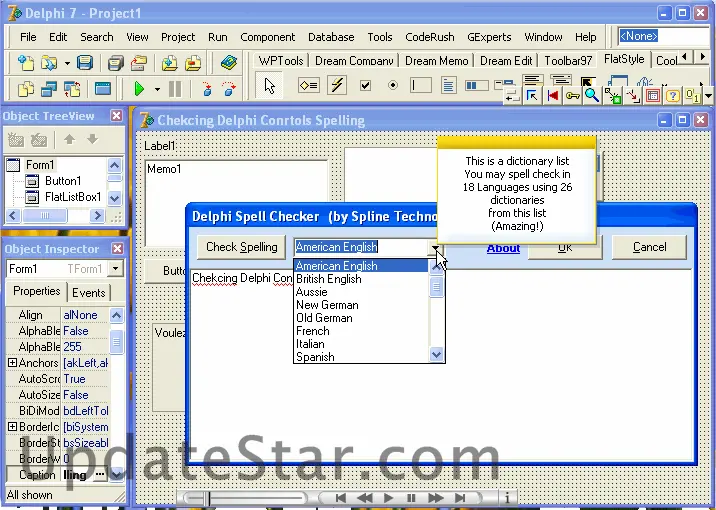This screenshot has height=510, width=716.
Task: Expand the BorderIcons property
Action: (x=12, y=426)
